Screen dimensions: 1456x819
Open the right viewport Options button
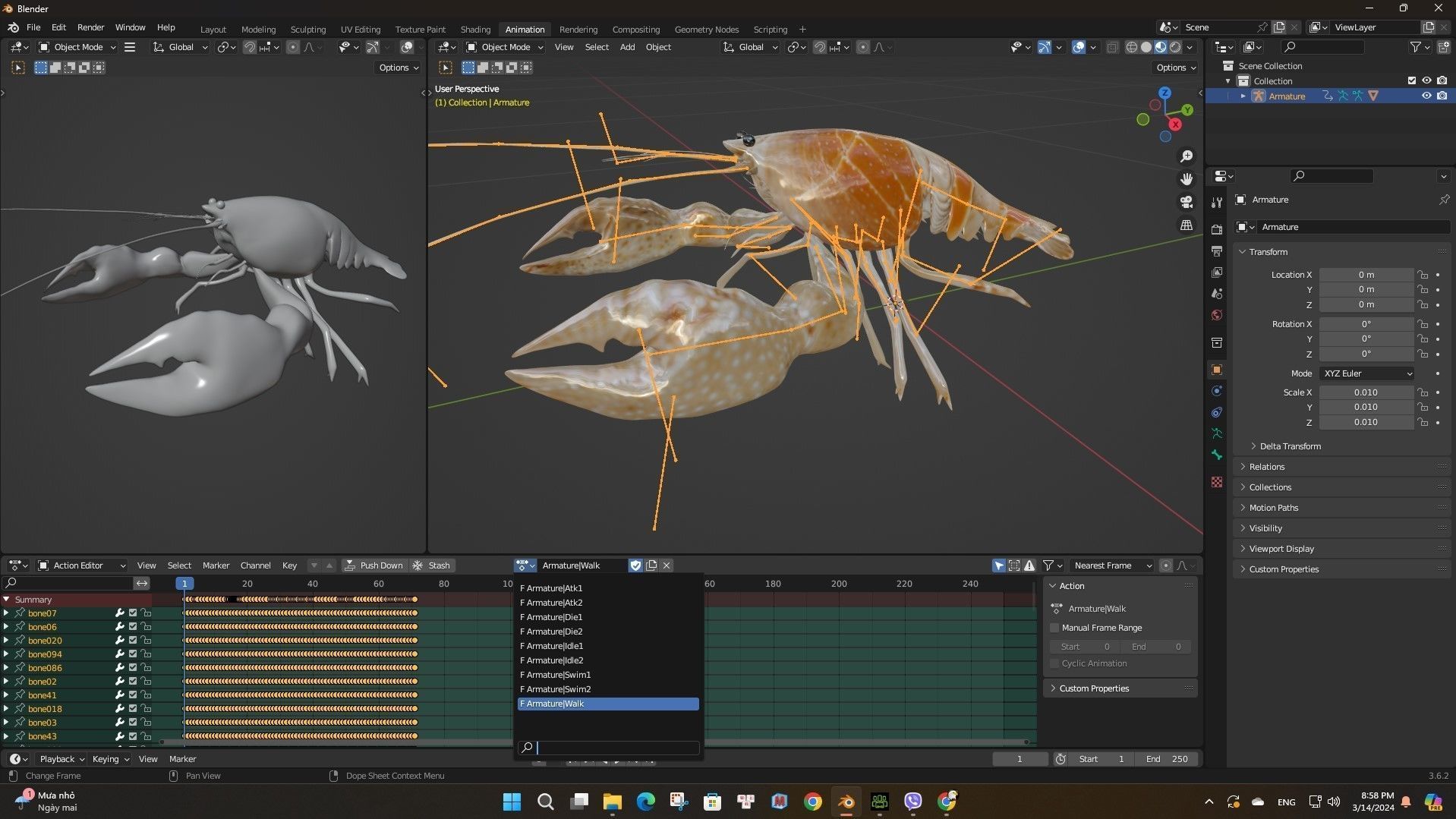click(1175, 68)
